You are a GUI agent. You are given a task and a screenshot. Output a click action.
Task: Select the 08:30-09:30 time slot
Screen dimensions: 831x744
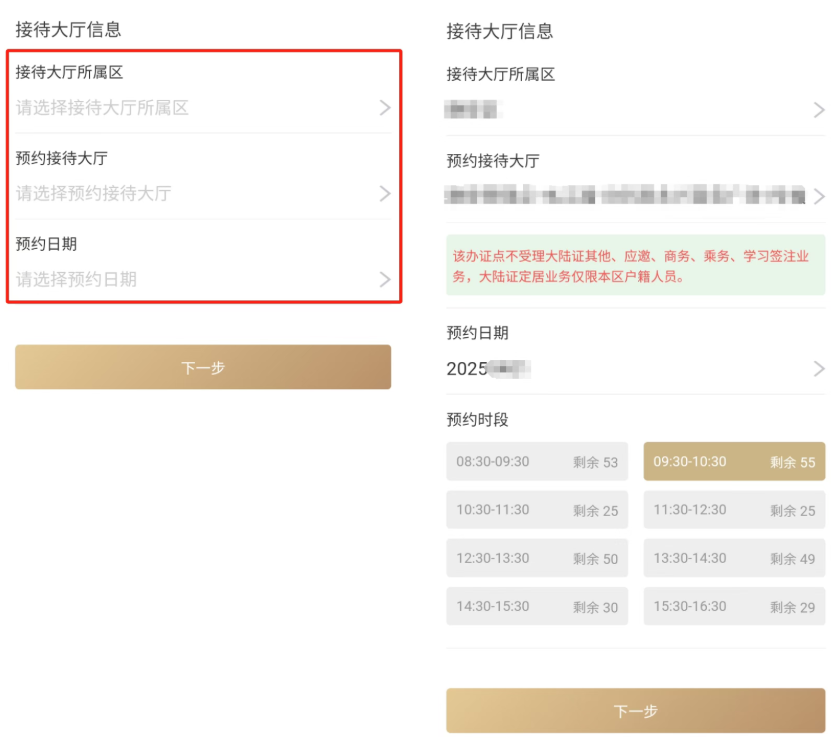pyautogui.click(x=537, y=462)
